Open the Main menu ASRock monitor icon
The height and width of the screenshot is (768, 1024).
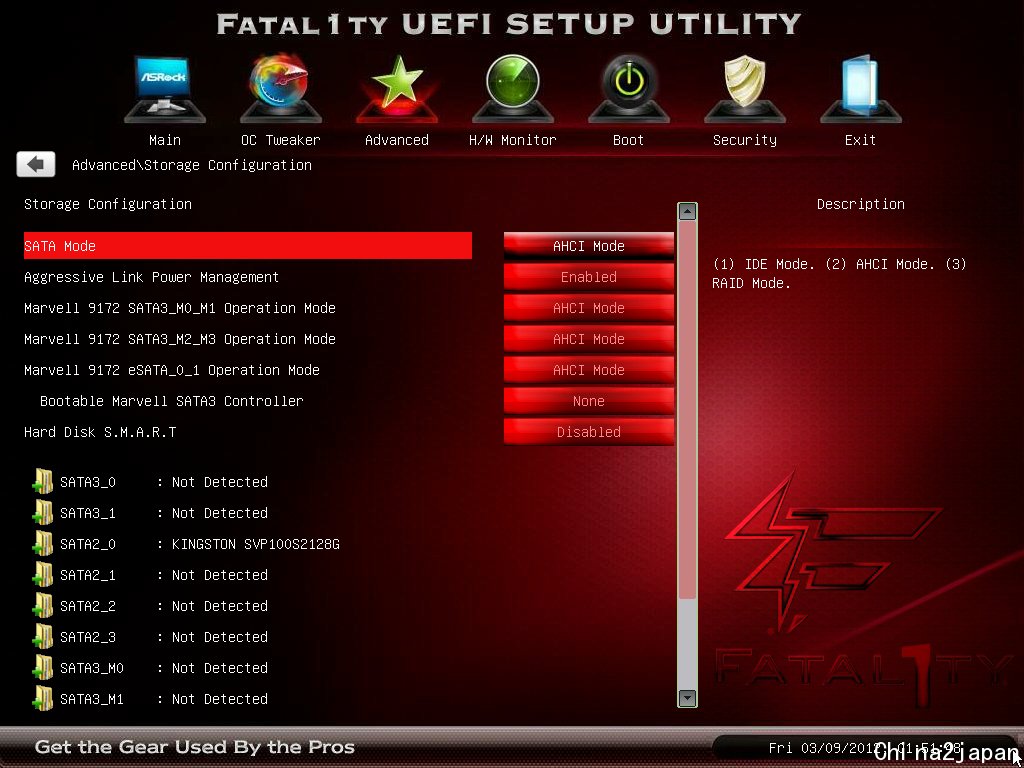(165, 89)
